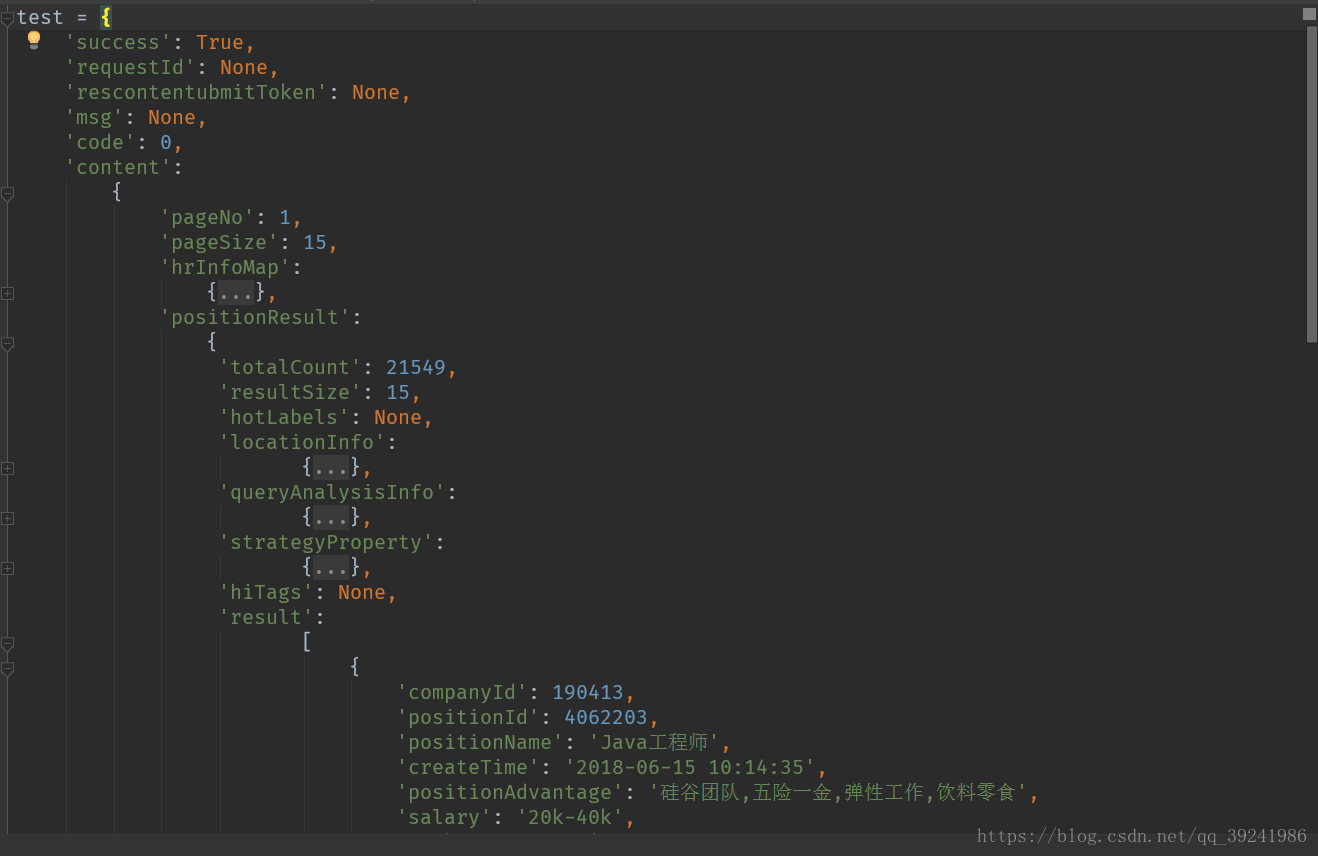Image resolution: width=1318 pixels, height=856 pixels.
Task: Collapse the first result item brace fold marker
Action: pyautogui.click(x=7, y=668)
